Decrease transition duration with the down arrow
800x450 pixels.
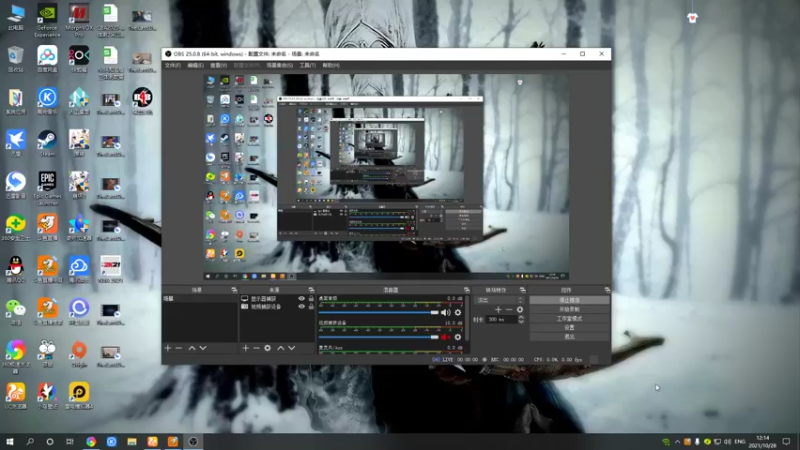point(521,322)
